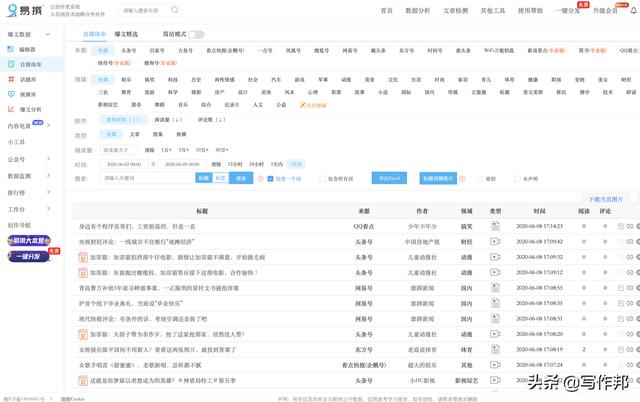Click the blue 搜索 button

241,178
